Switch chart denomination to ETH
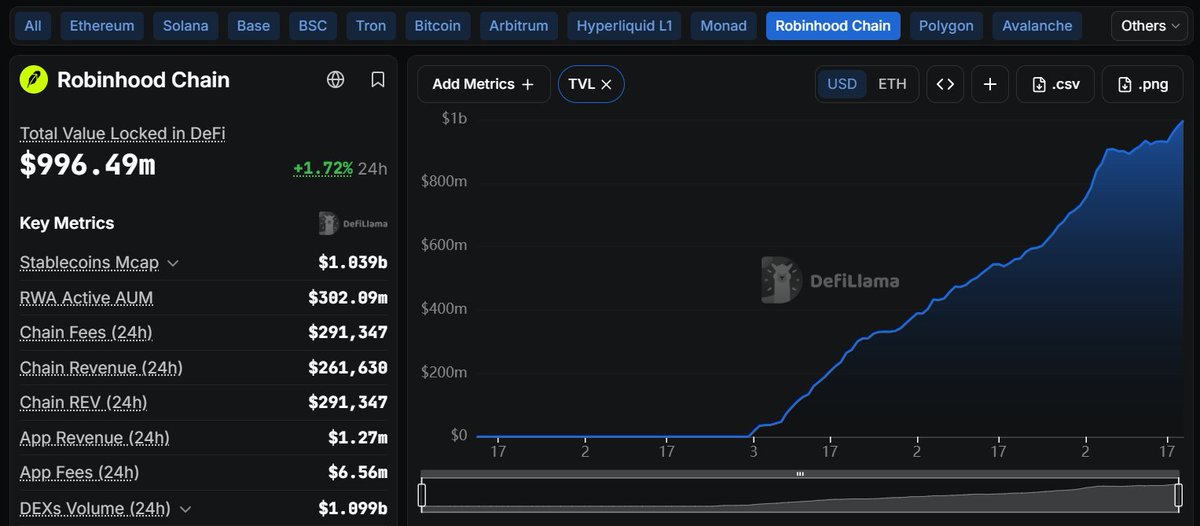 [x=892, y=84]
